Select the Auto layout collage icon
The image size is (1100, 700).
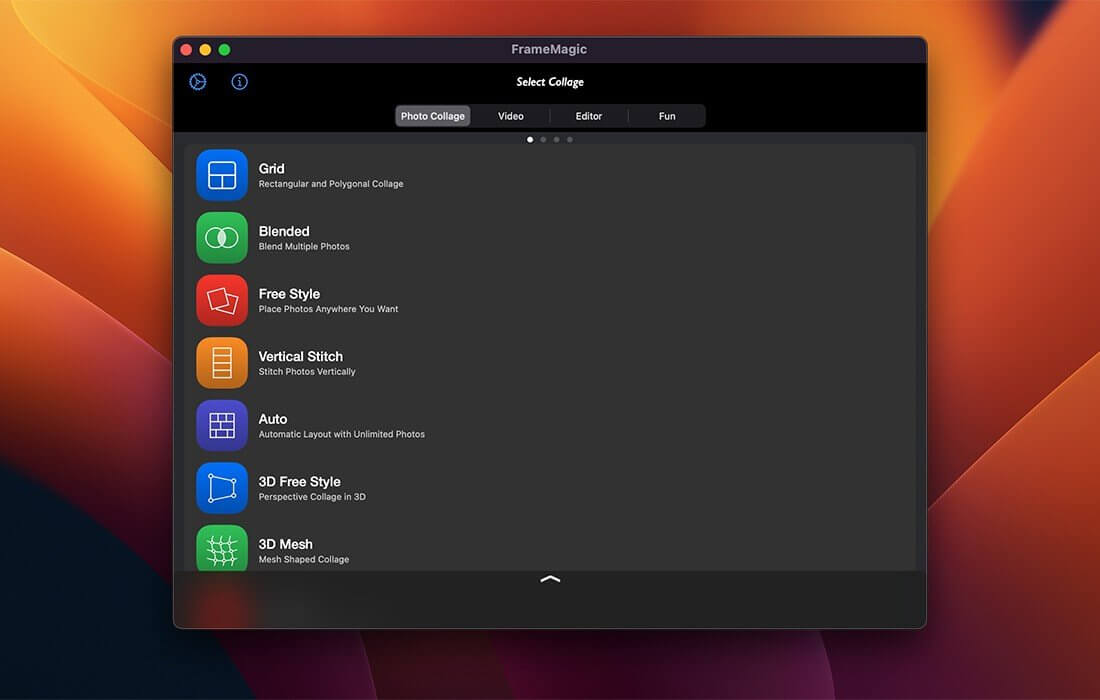pyautogui.click(x=222, y=425)
